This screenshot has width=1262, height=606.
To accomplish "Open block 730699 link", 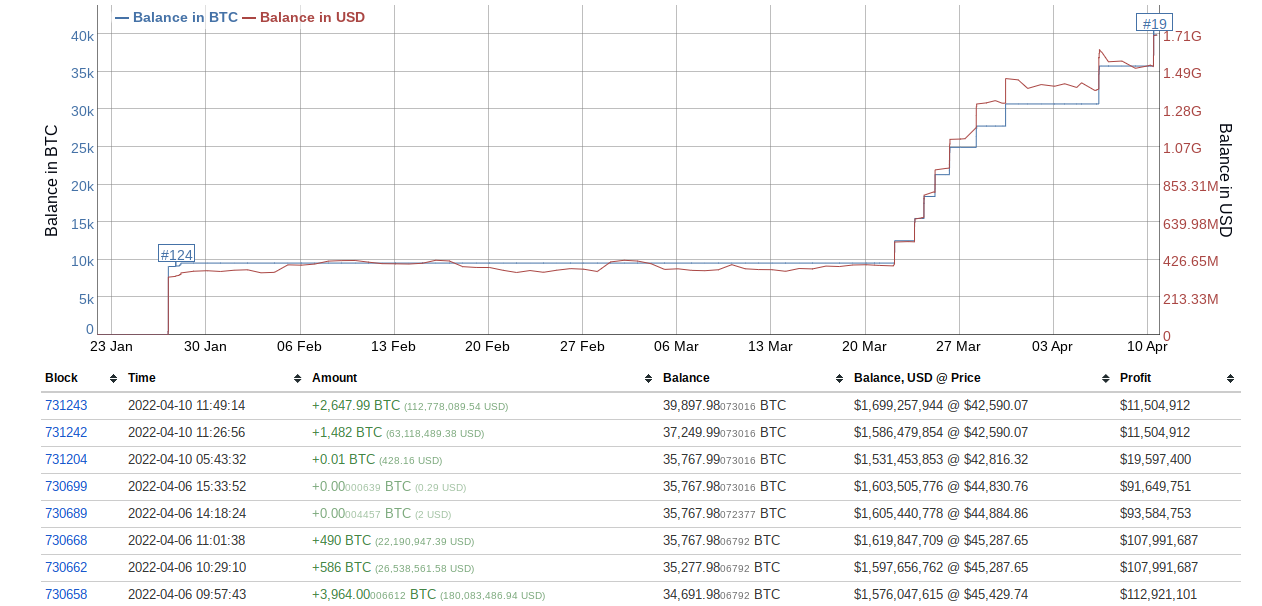I will click(x=66, y=487).
